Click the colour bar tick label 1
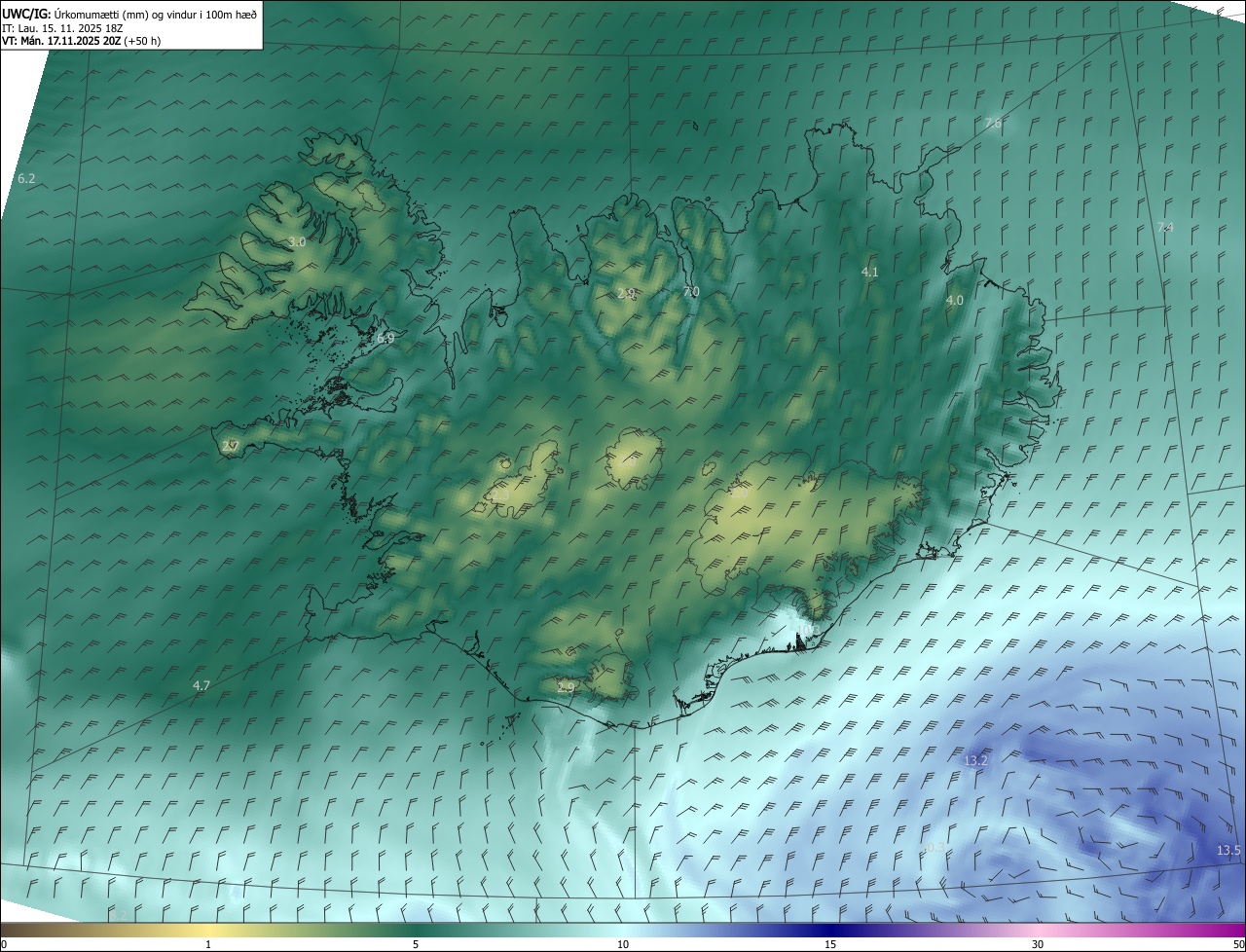1246x952 pixels. click(x=208, y=944)
